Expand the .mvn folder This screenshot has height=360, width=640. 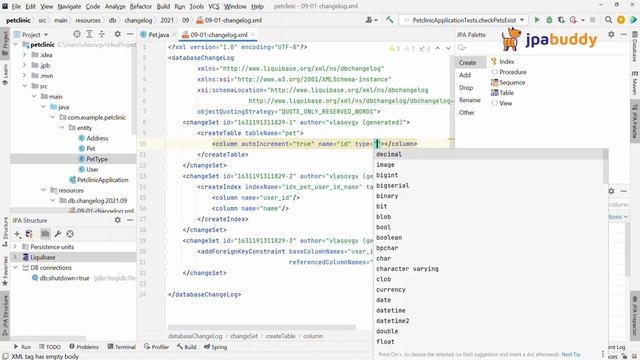click(25, 76)
